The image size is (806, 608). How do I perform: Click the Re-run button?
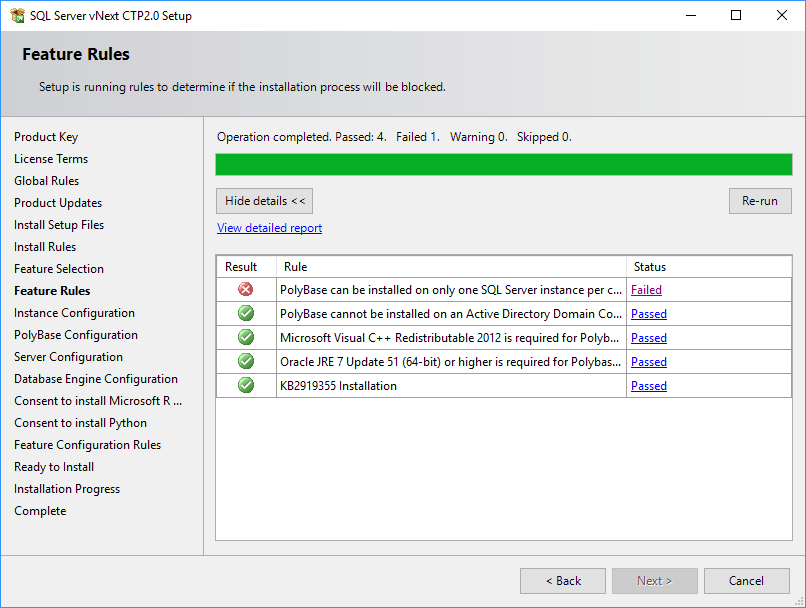pyautogui.click(x=760, y=201)
